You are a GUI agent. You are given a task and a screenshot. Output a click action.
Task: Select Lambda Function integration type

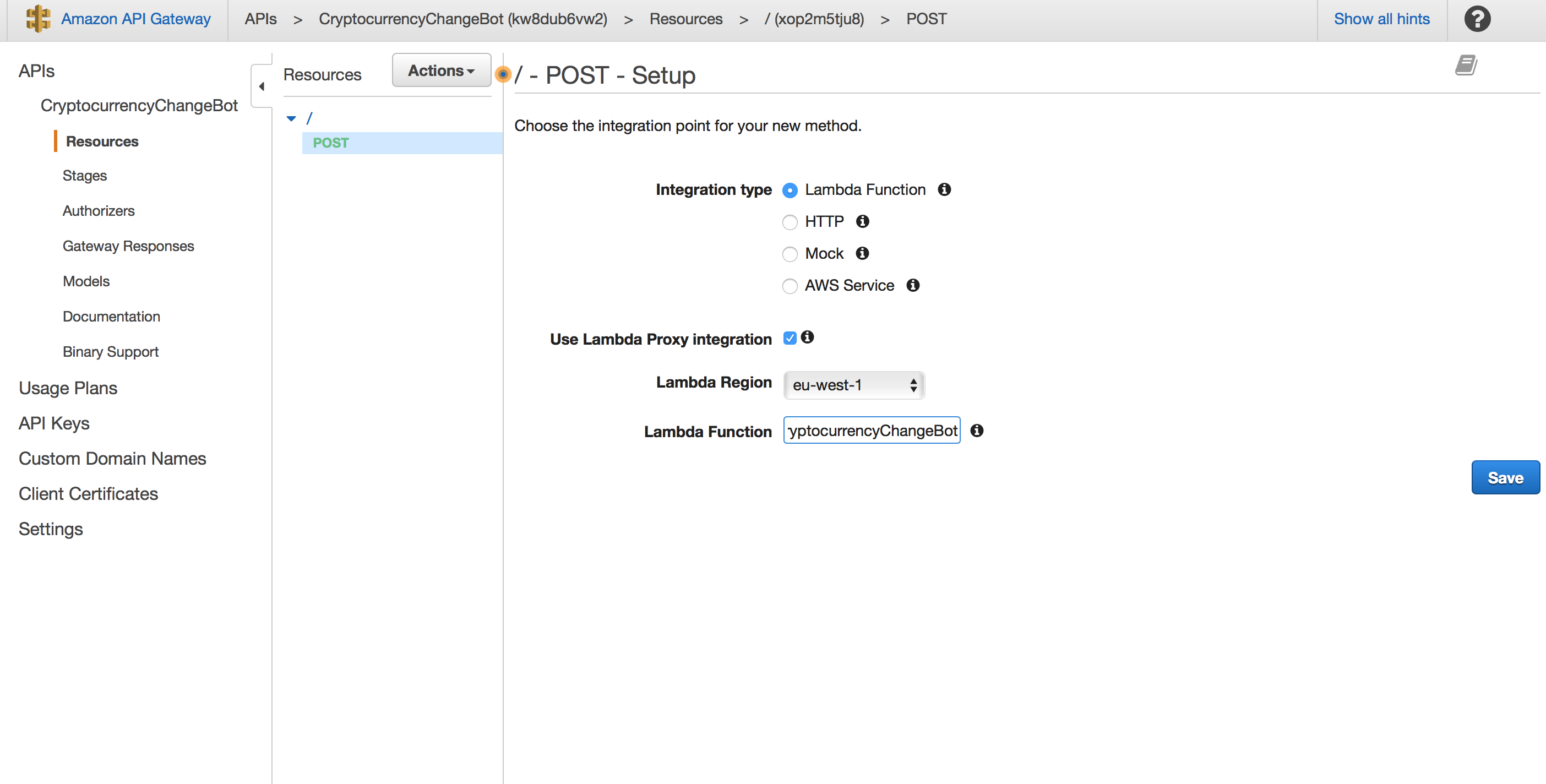(x=790, y=190)
